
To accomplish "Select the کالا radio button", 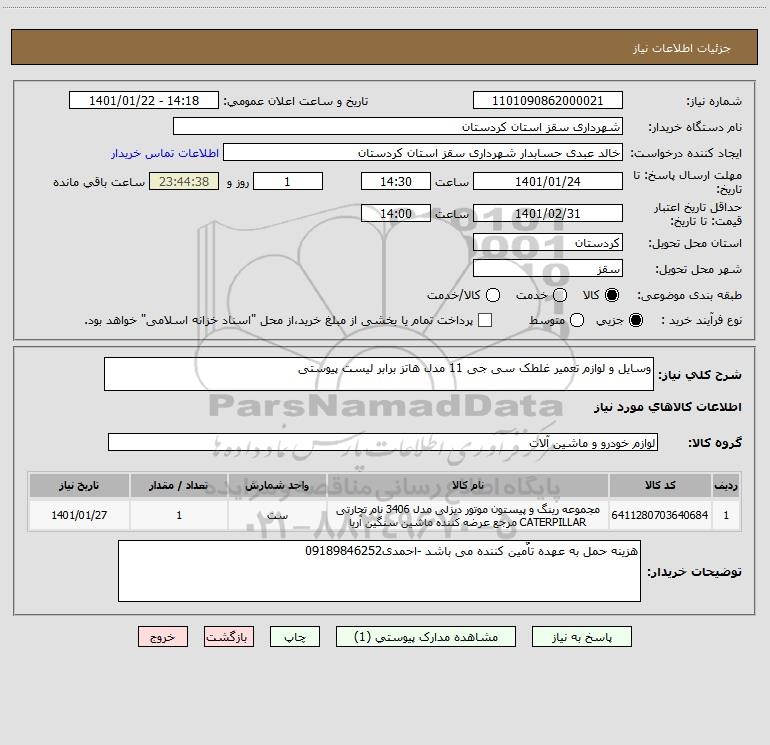I will (x=612, y=295).
